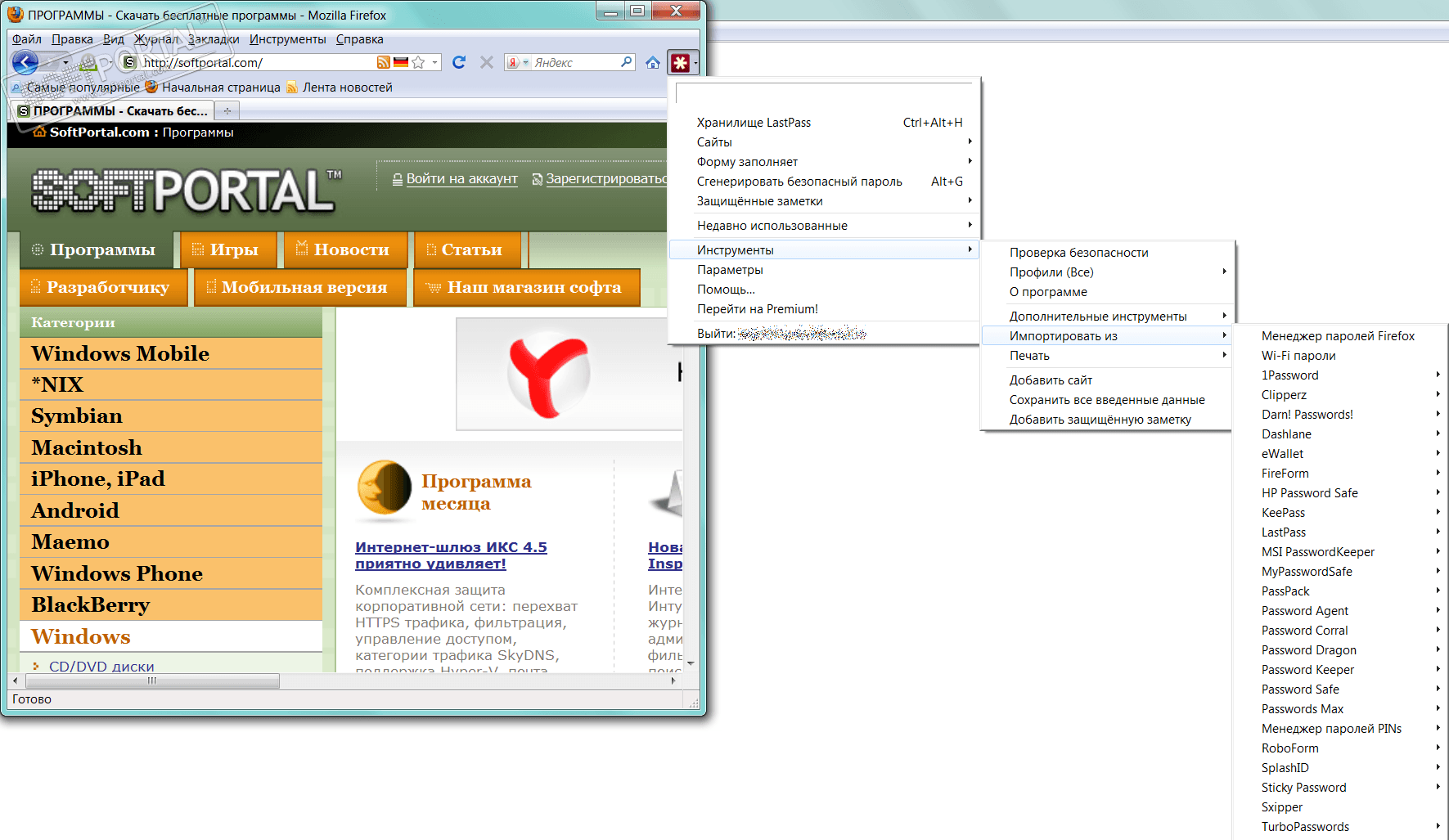Open a new tab with the plus button

(x=227, y=110)
